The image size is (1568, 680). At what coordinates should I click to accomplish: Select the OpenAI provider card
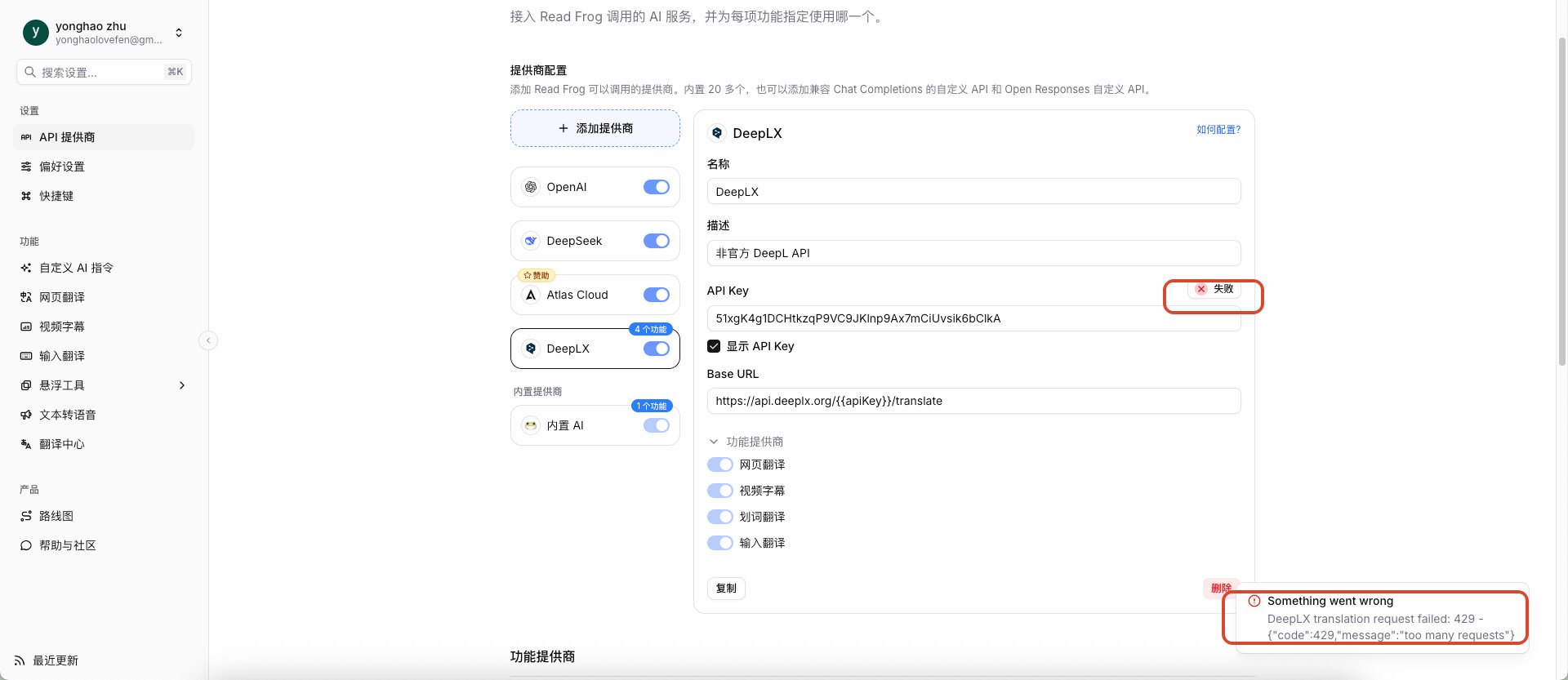pyautogui.click(x=595, y=187)
